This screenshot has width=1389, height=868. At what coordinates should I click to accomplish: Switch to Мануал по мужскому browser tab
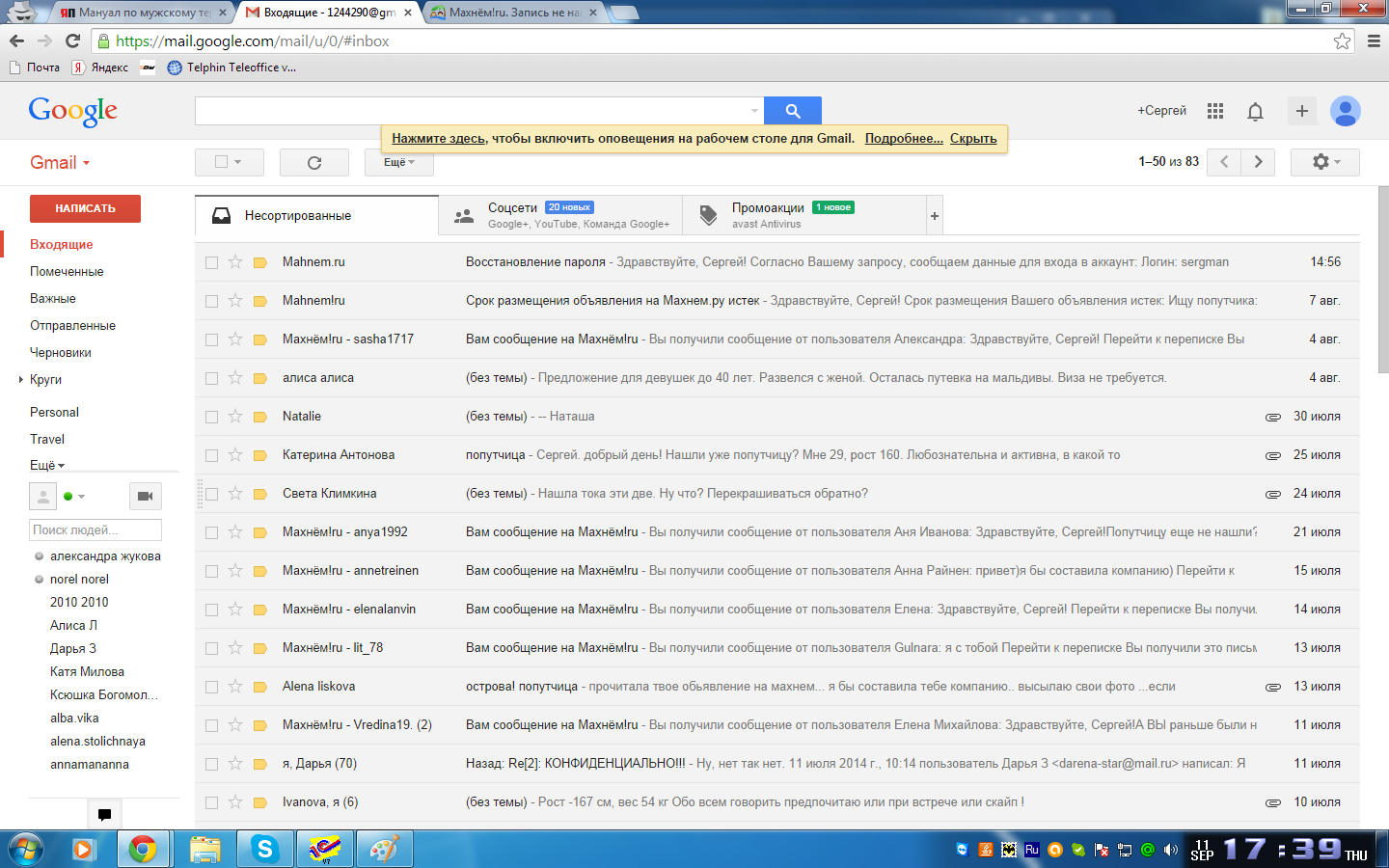coord(141,13)
